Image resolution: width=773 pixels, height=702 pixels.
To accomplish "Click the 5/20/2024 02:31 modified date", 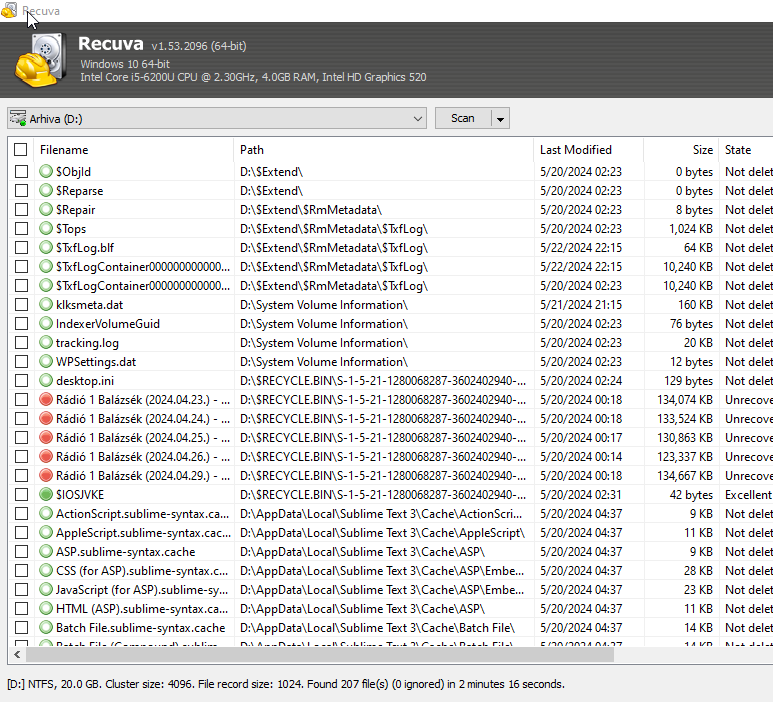I will coord(581,494).
